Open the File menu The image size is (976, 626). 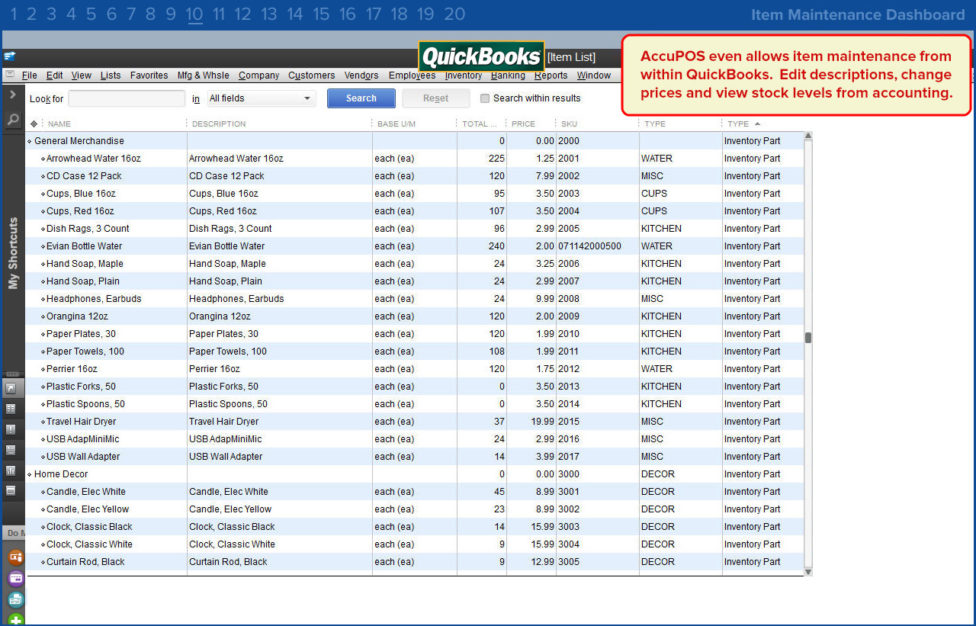click(29, 75)
